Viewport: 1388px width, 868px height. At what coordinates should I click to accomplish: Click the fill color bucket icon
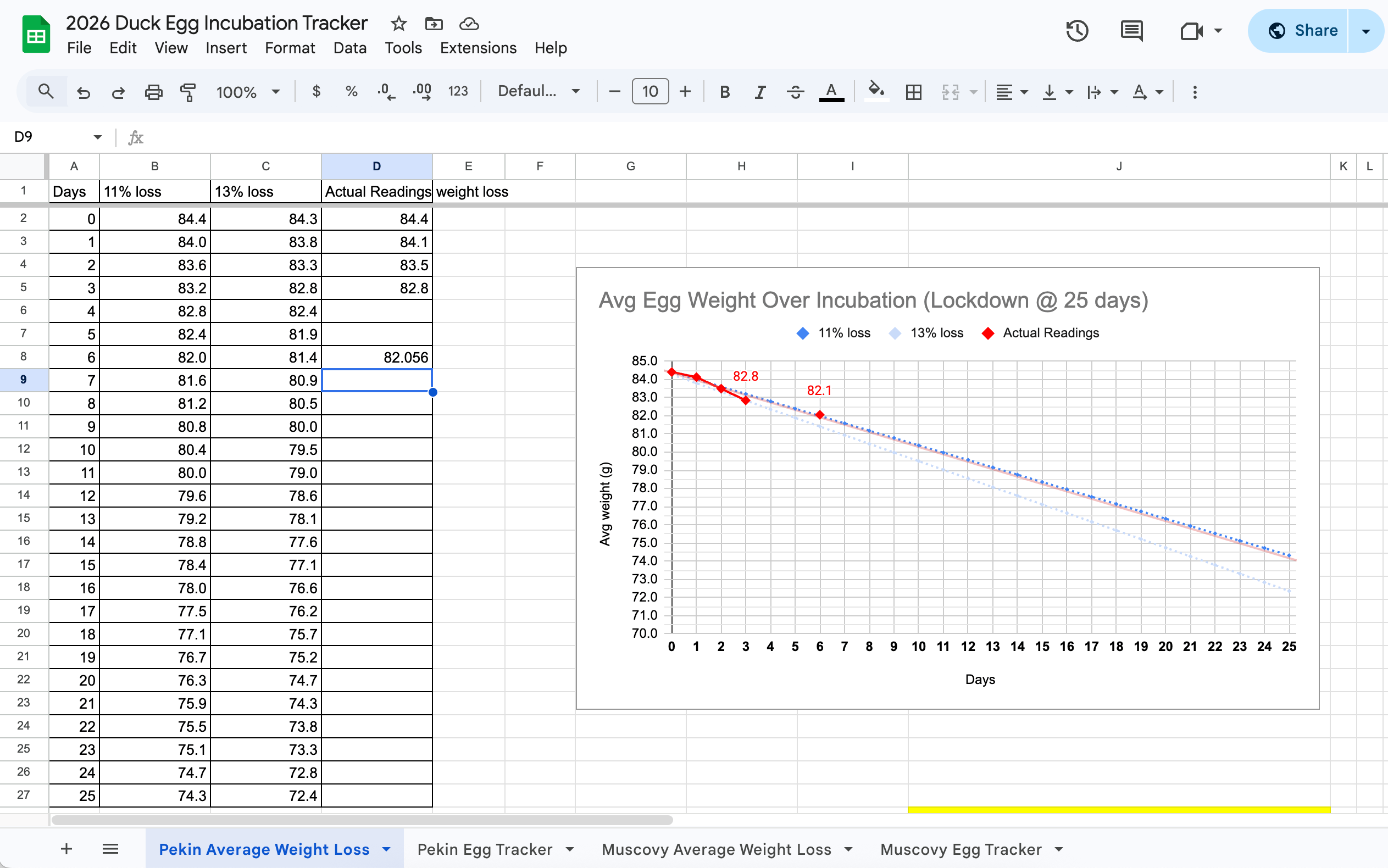[876, 91]
